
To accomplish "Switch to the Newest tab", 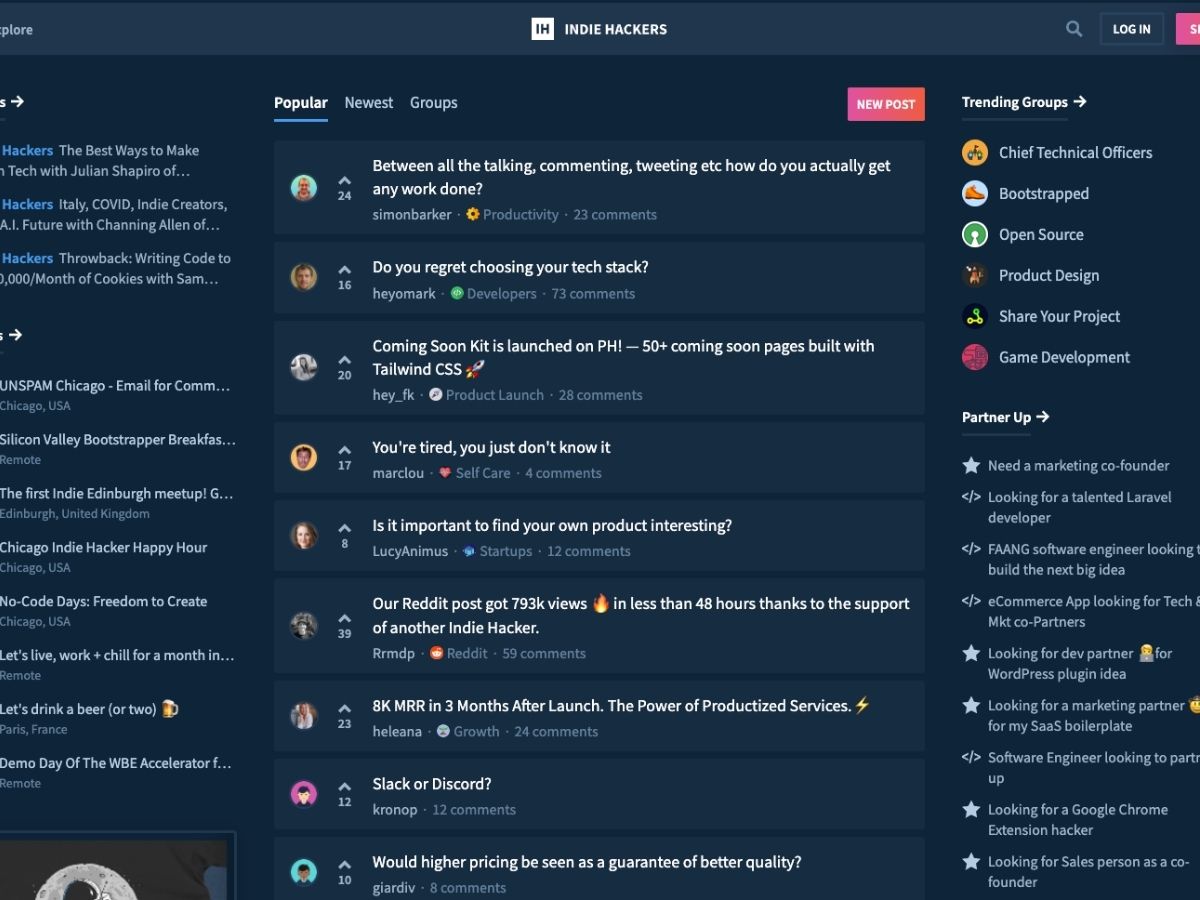I will point(369,103).
